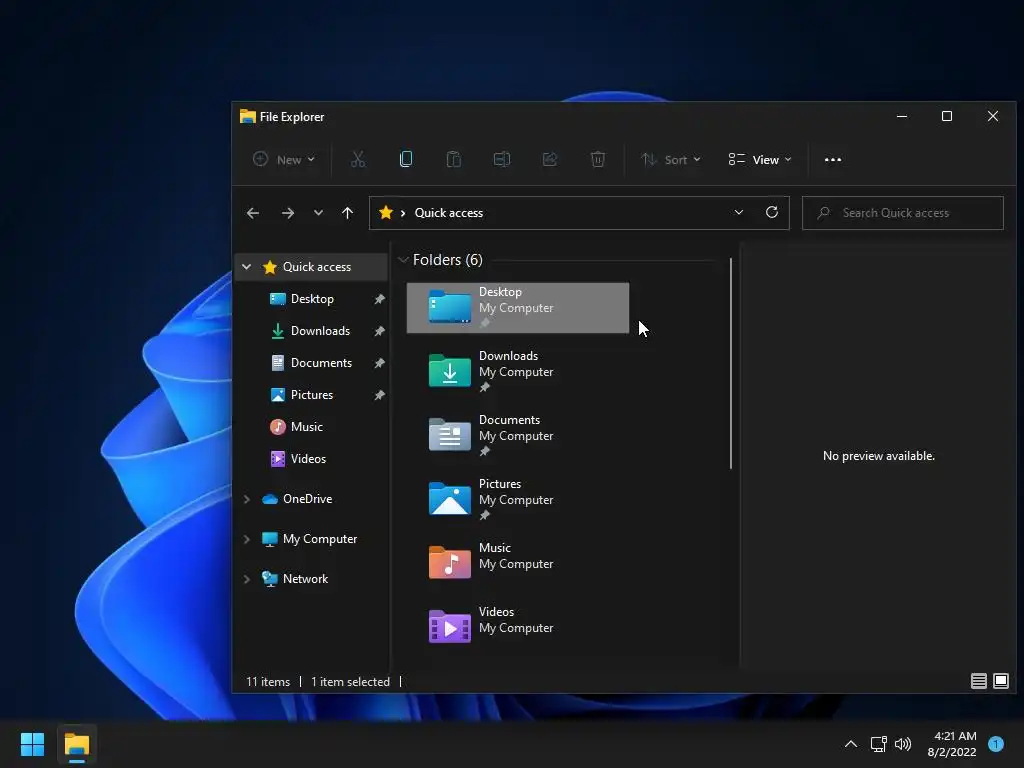
Task: Click the Copy icon in toolbar
Action: [x=406, y=159]
